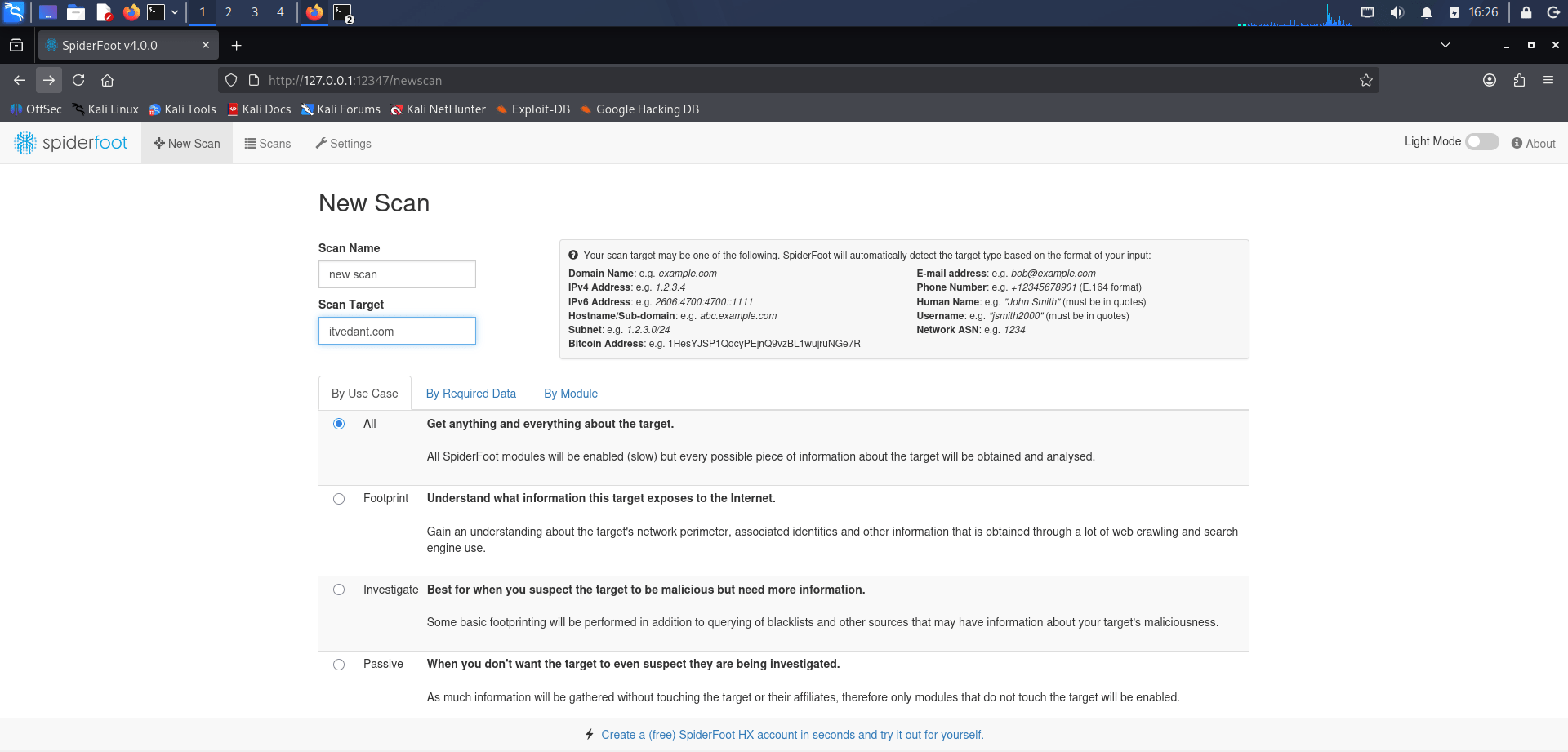Switch to workspace 3
The width and height of the screenshot is (1568, 752).
(x=255, y=12)
